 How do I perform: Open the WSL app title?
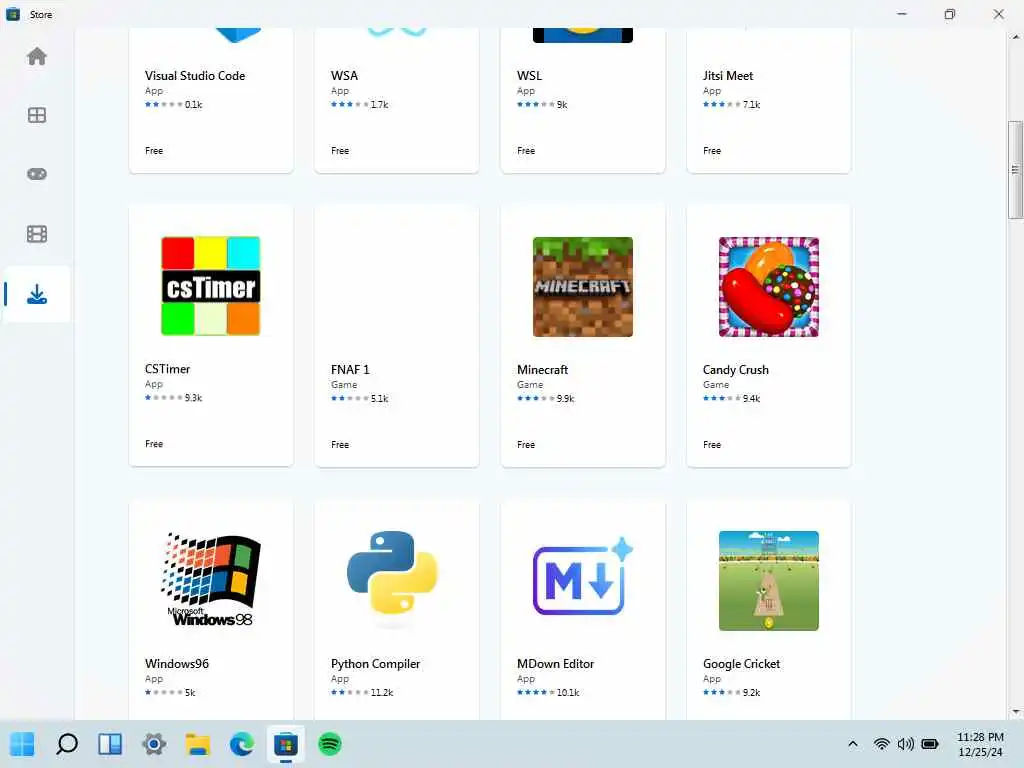[529, 76]
